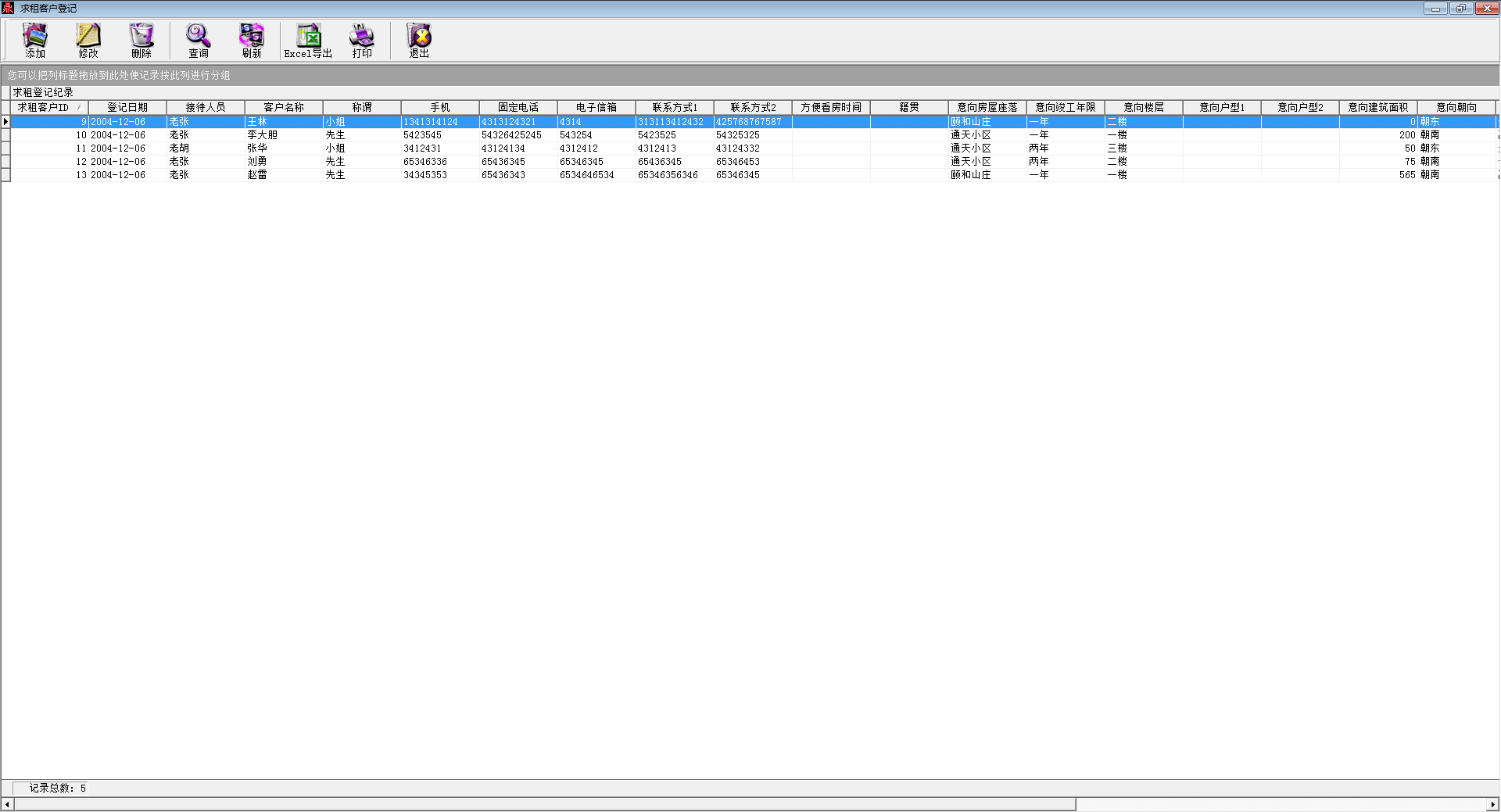
Task: Click the 接待人员 column header
Action: pos(206,107)
